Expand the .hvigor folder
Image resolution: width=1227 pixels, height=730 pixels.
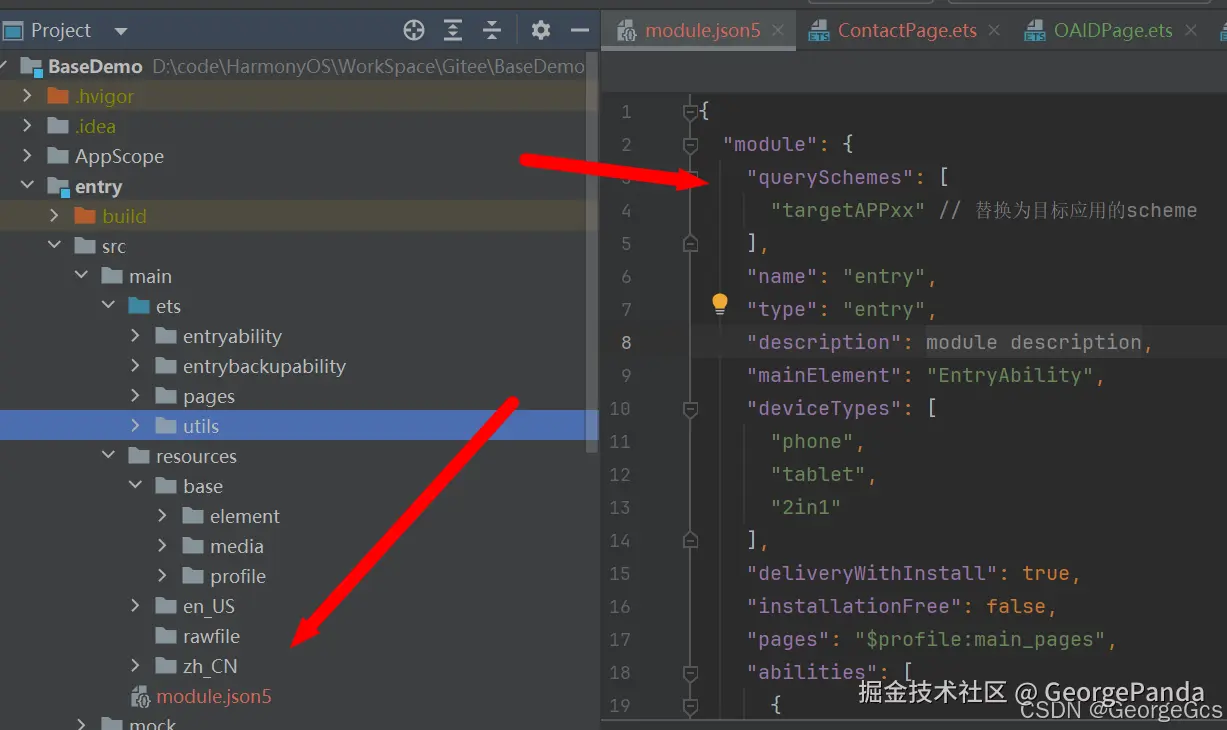pyautogui.click(x=28, y=96)
